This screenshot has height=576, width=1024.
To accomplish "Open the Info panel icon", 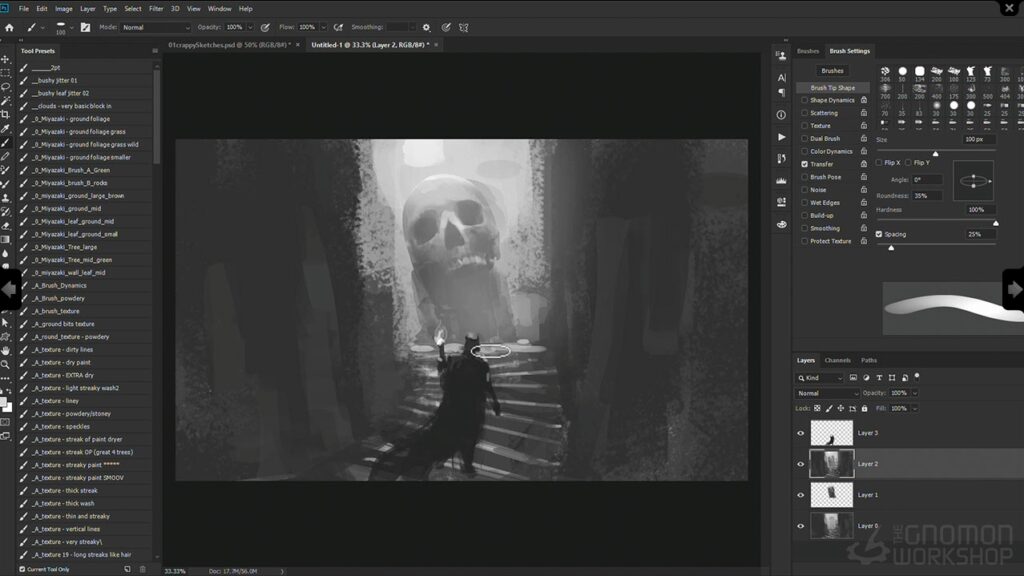I will point(781,115).
